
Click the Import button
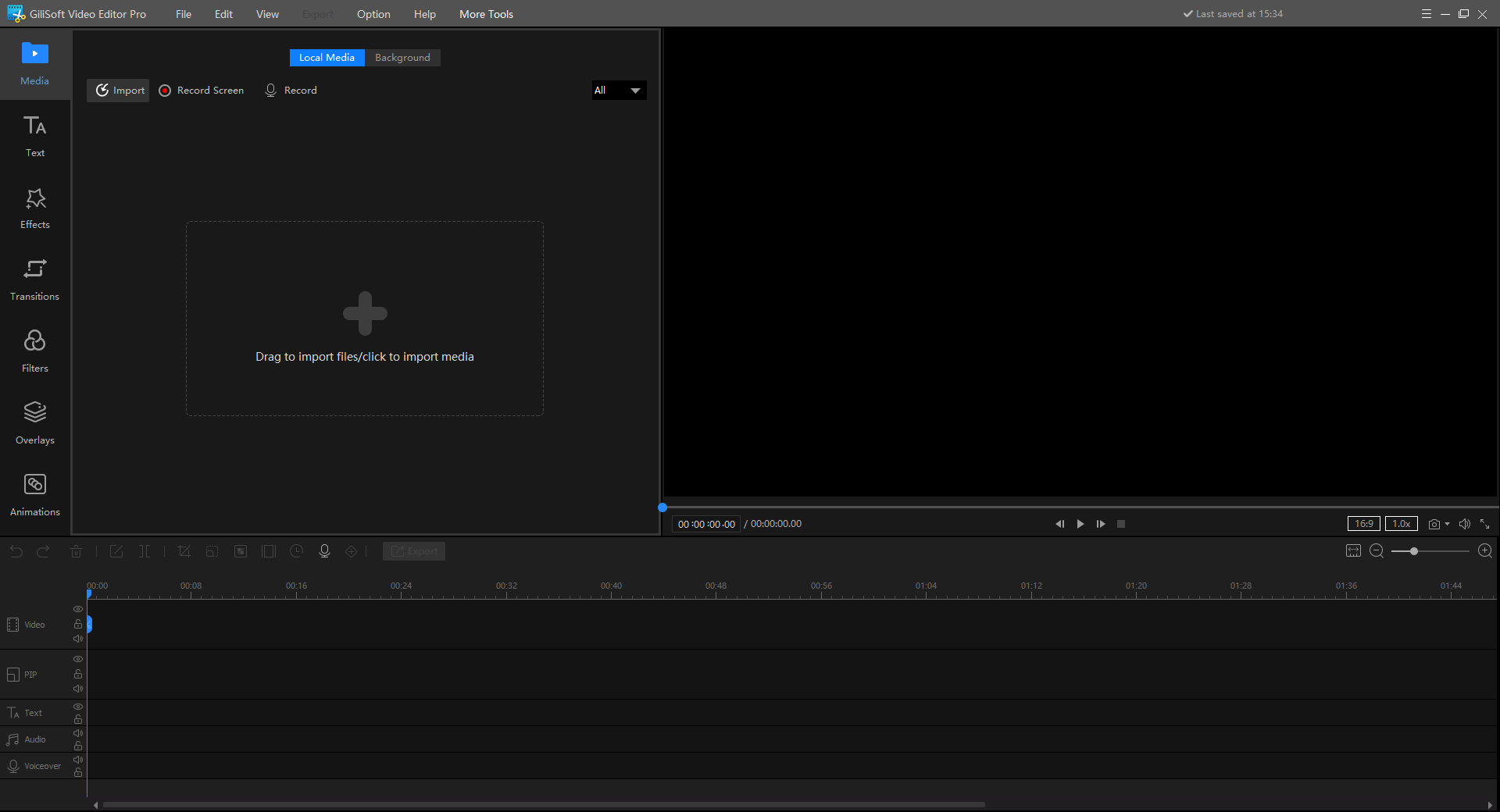pos(118,91)
